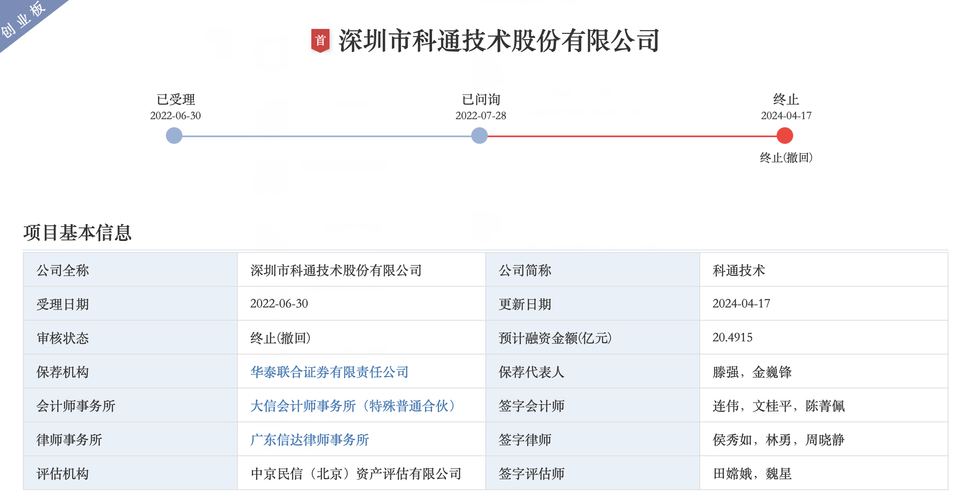Click the table cell 深圳市科通技术股份有限公司
Image resolution: width=964 pixels, height=500 pixels.
point(362,270)
